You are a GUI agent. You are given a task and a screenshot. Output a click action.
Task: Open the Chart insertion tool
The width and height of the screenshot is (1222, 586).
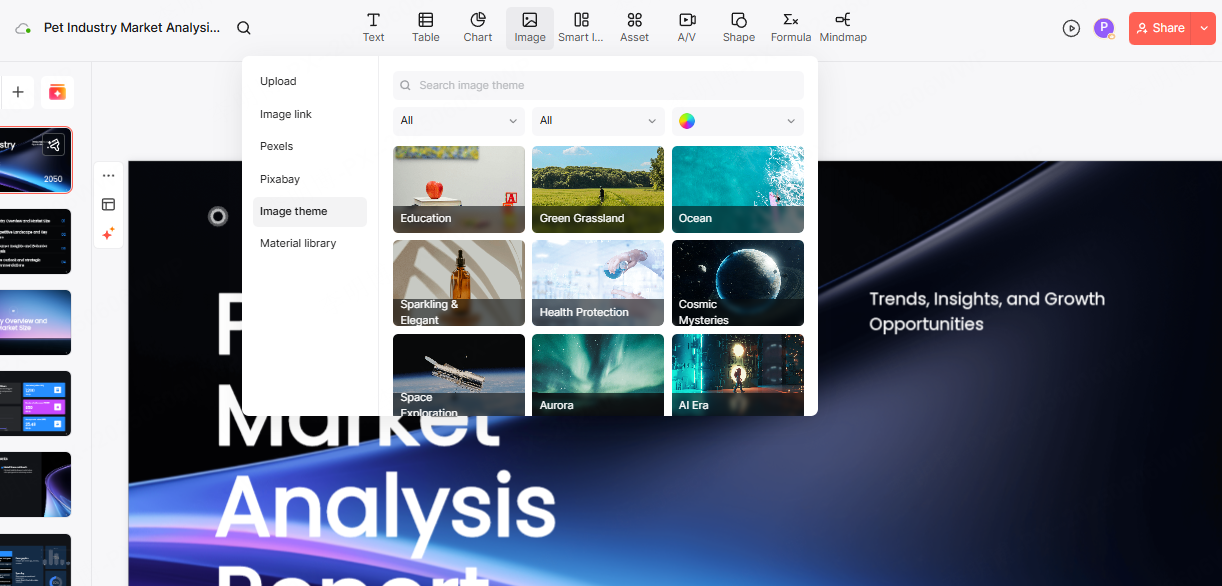click(x=477, y=27)
